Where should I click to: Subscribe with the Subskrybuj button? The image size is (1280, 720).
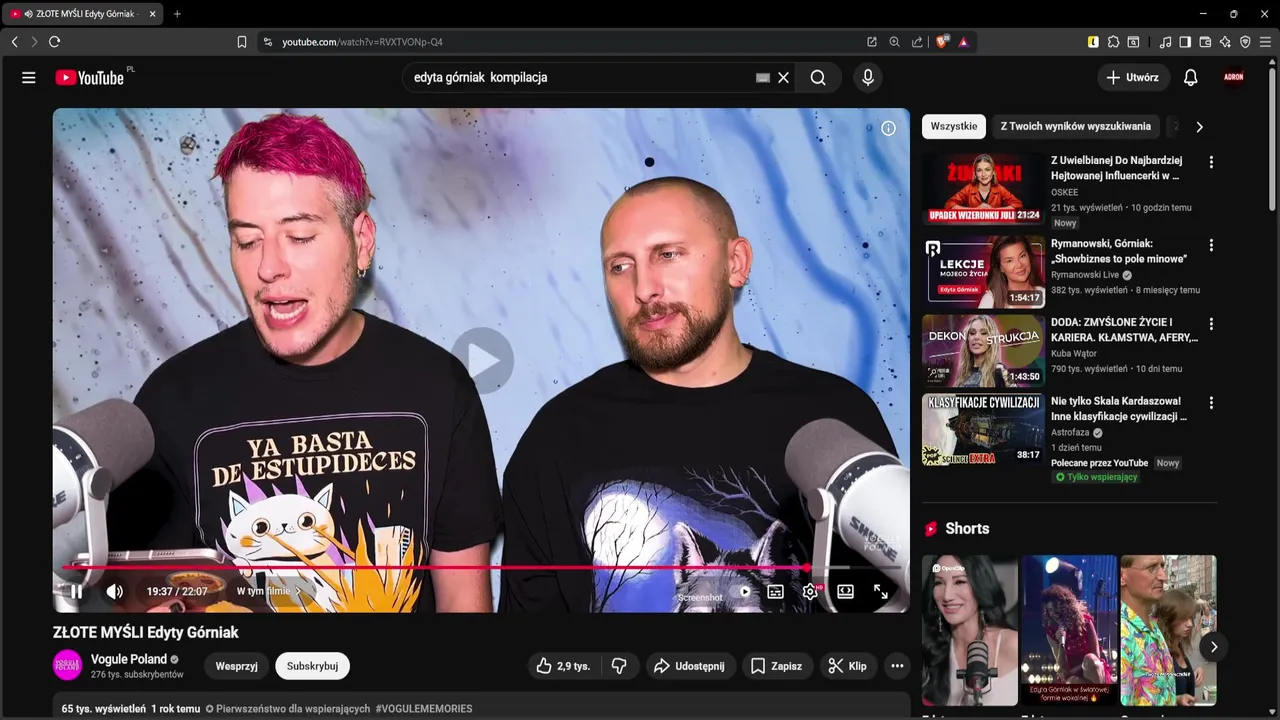(x=312, y=666)
